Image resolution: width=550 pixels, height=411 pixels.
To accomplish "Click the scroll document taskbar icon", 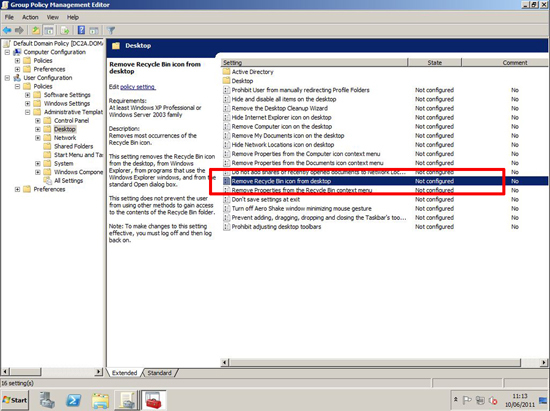I will pyautogui.click(x=127, y=400).
